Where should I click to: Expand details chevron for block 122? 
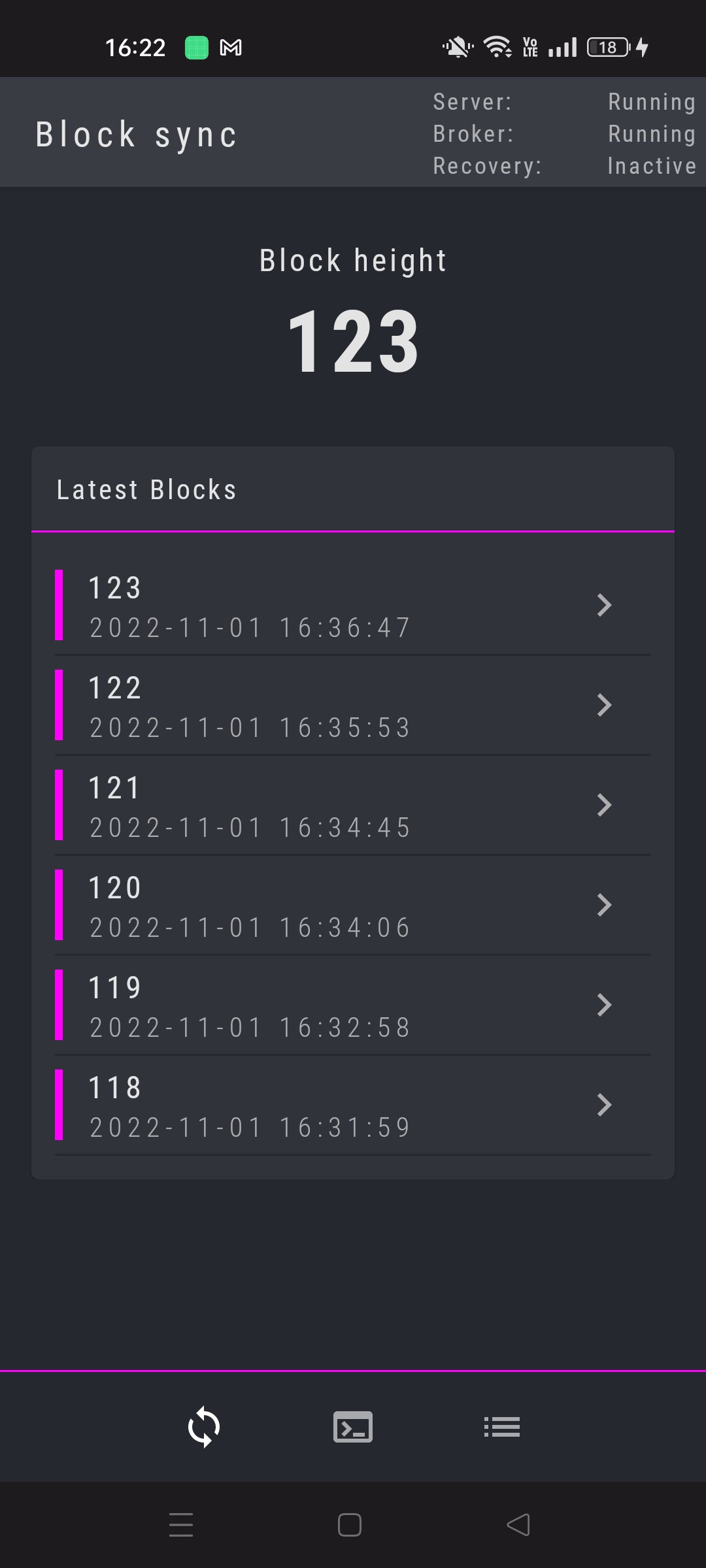click(605, 706)
